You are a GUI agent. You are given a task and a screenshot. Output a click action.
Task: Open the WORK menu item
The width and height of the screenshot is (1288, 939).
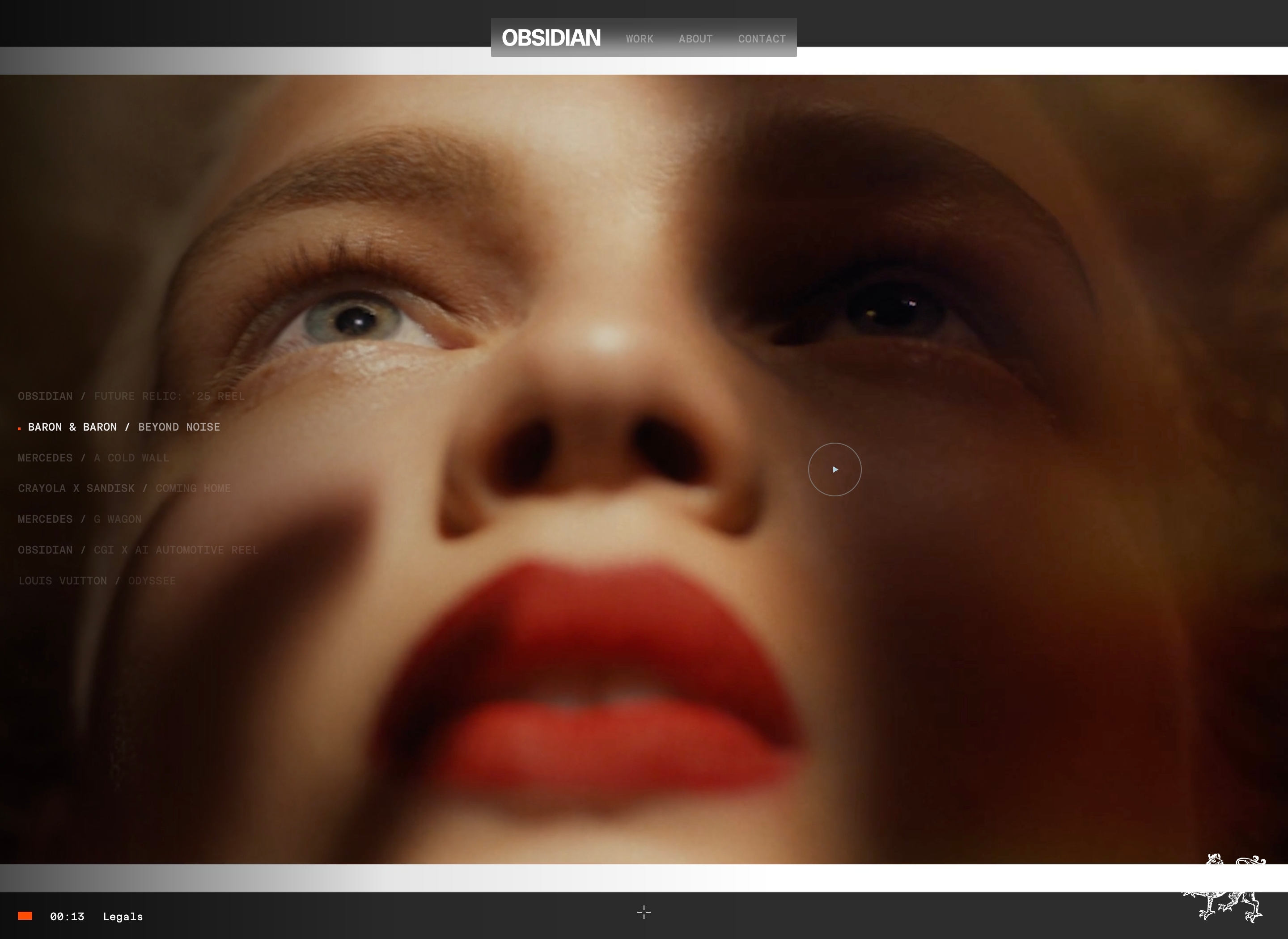point(640,39)
